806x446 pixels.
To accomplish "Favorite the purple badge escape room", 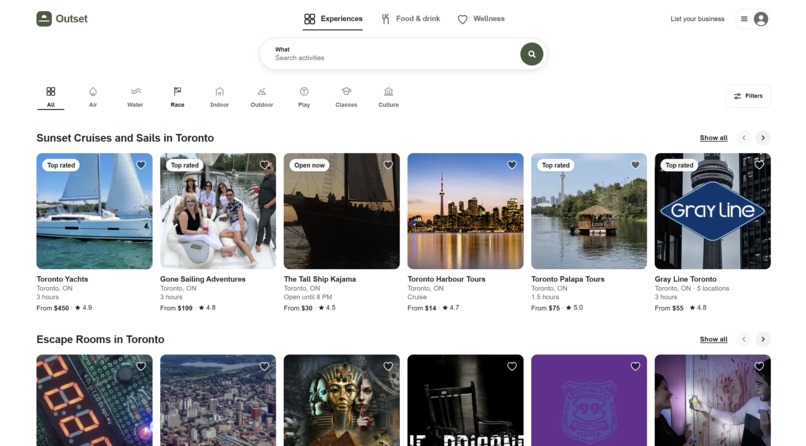I will [635, 366].
